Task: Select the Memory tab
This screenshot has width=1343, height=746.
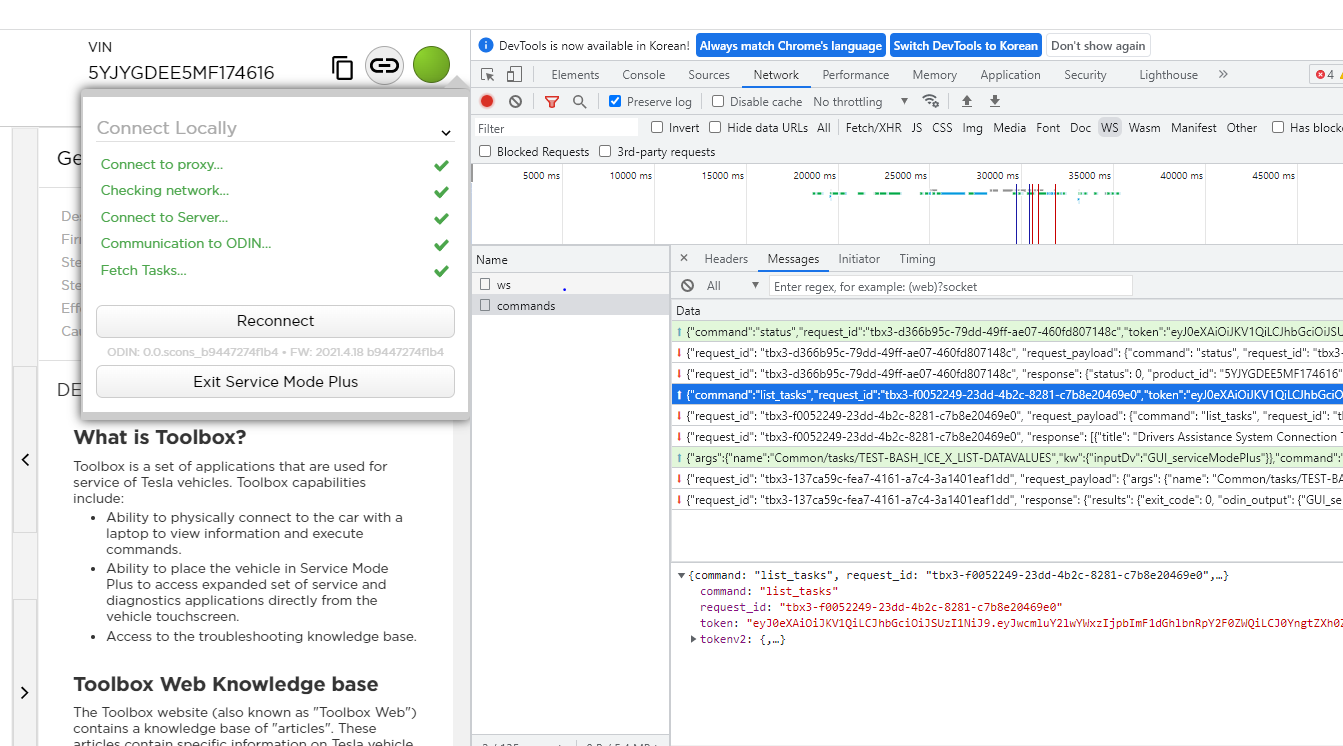Action: tap(934, 75)
